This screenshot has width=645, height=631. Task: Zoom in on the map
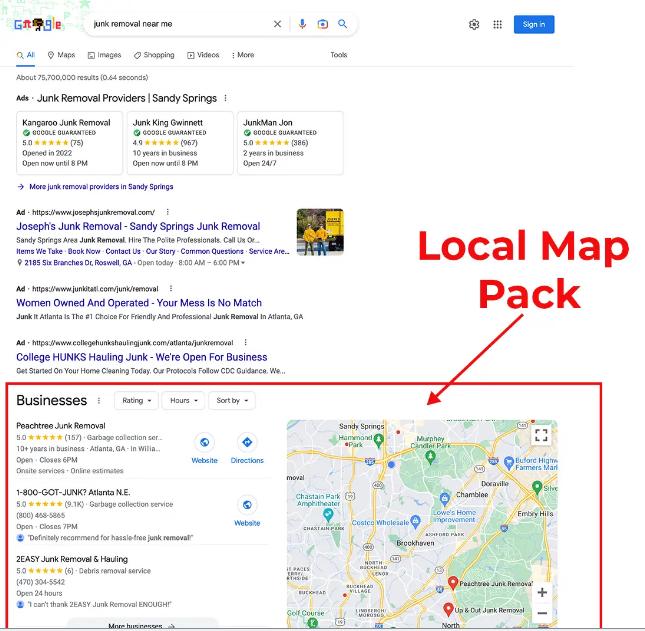click(542, 592)
